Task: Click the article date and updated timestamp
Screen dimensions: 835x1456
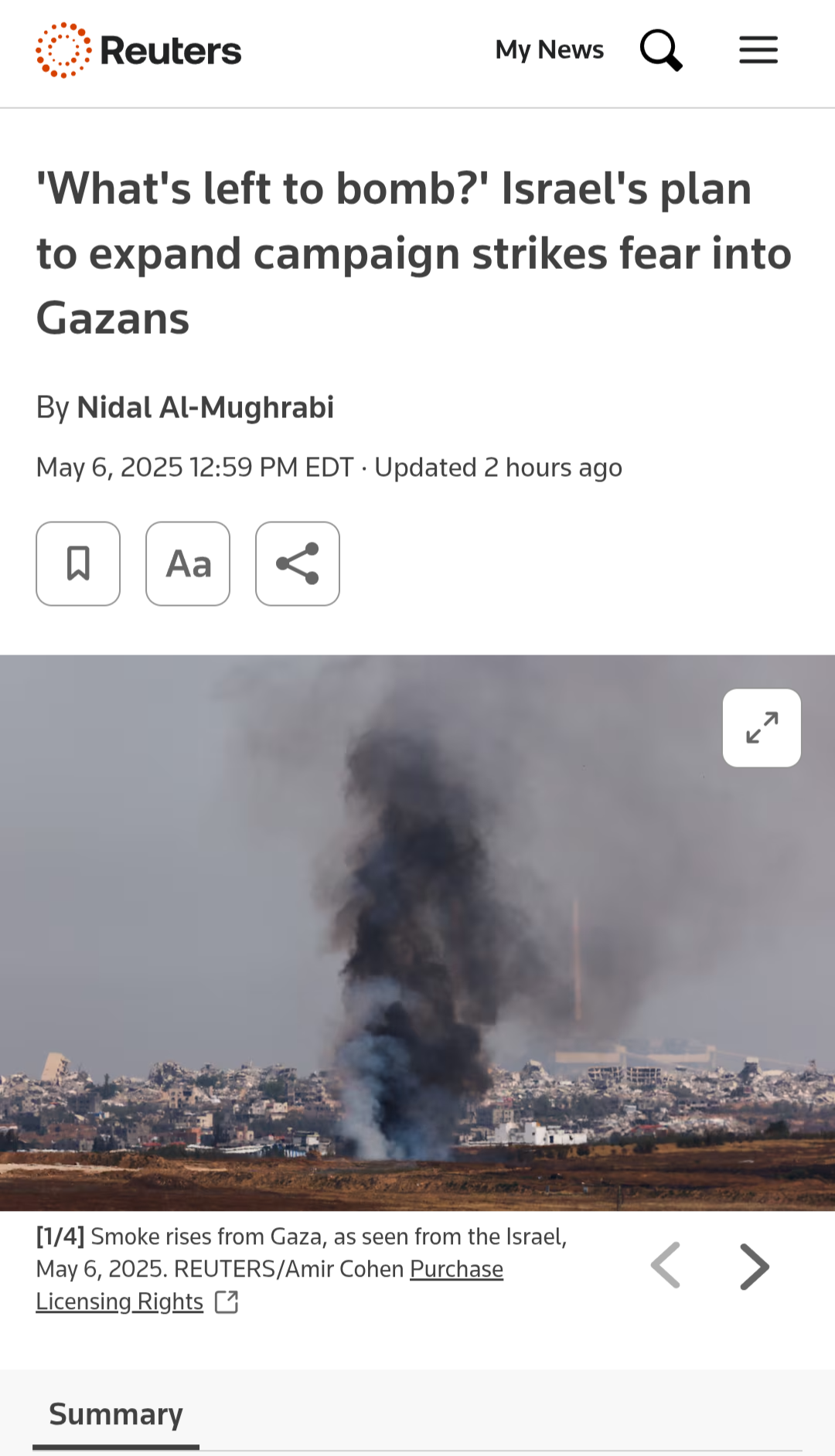Action: [x=329, y=468]
